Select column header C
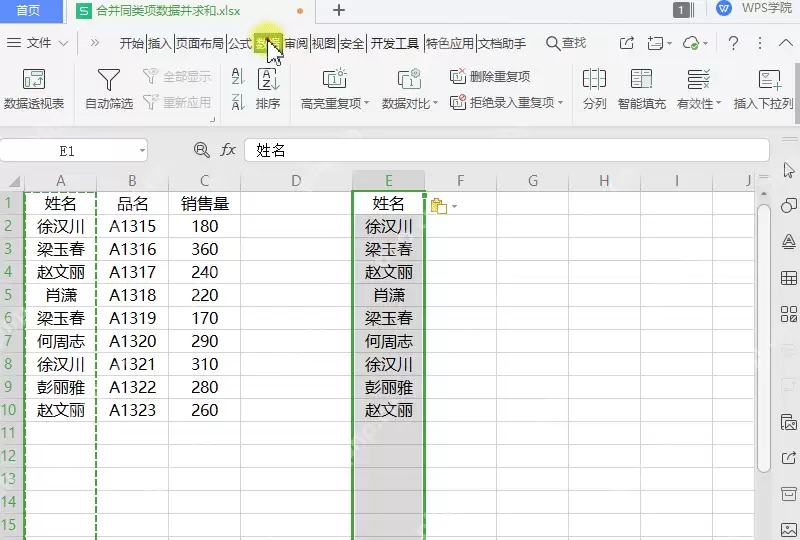 click(204, 181)
